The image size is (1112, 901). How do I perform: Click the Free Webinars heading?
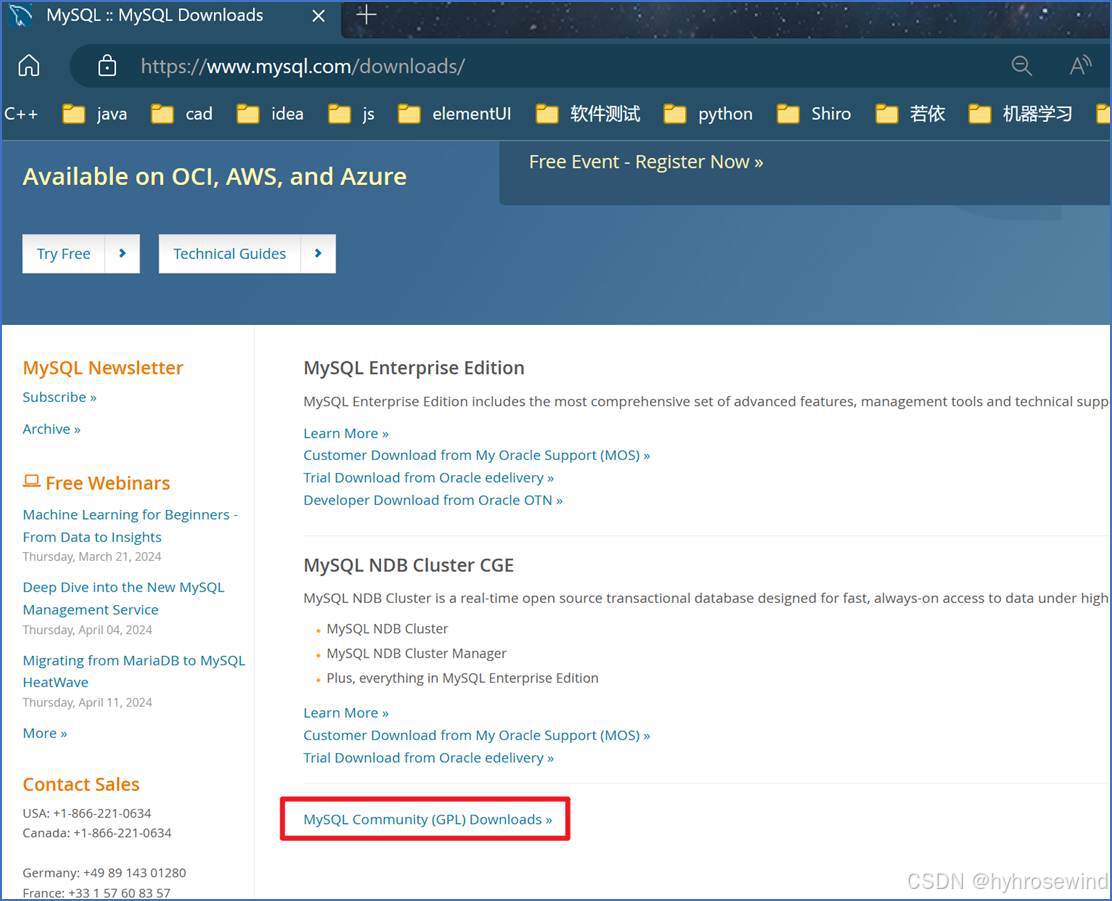point(108,483)
